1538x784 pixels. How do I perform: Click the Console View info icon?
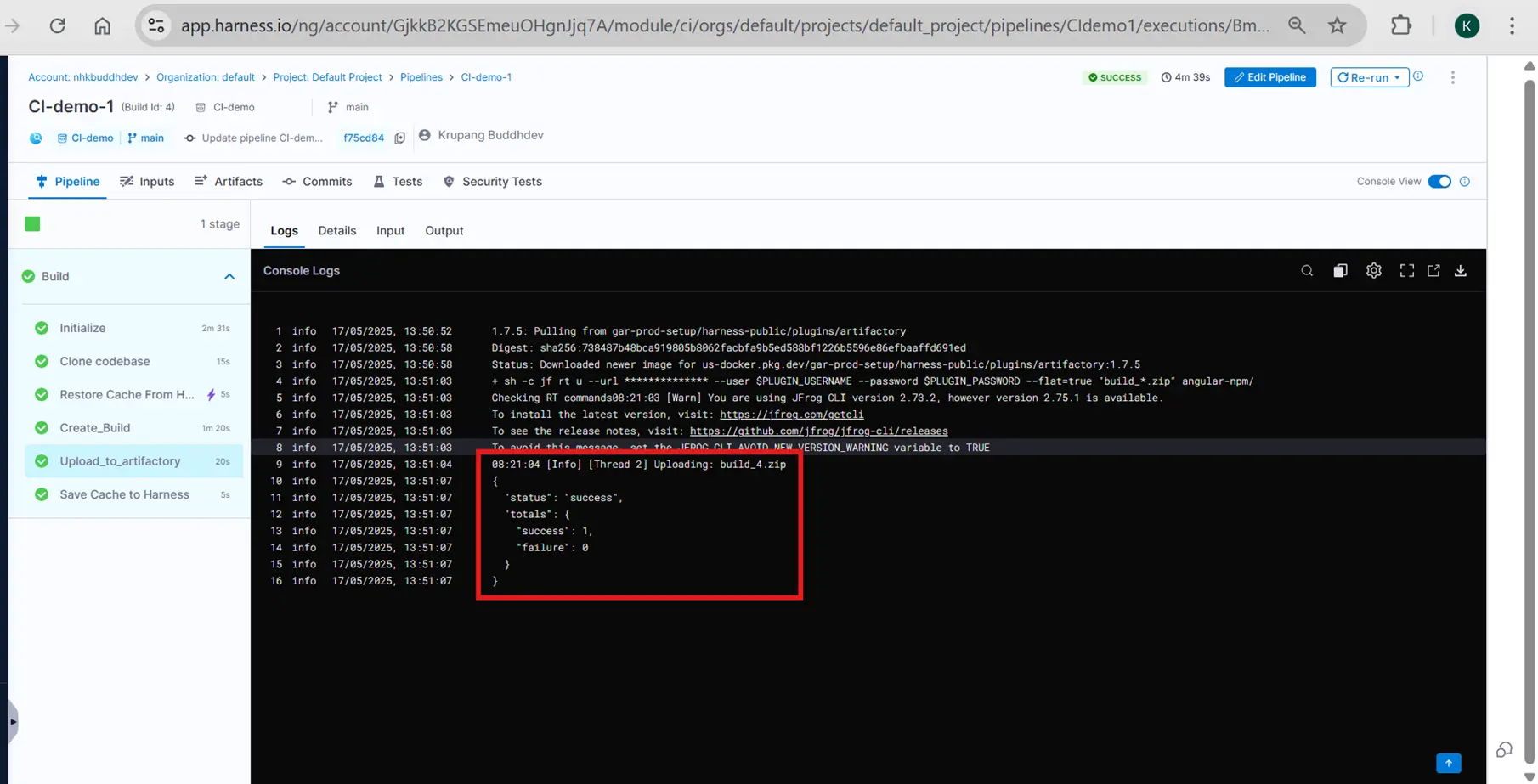click(1465, 182)
